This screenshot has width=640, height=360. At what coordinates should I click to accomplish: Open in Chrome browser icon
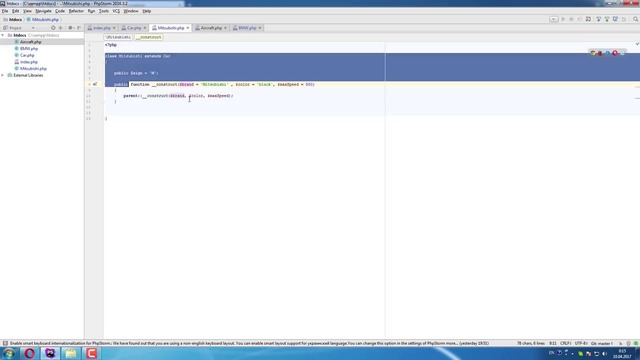click(593, 53)
